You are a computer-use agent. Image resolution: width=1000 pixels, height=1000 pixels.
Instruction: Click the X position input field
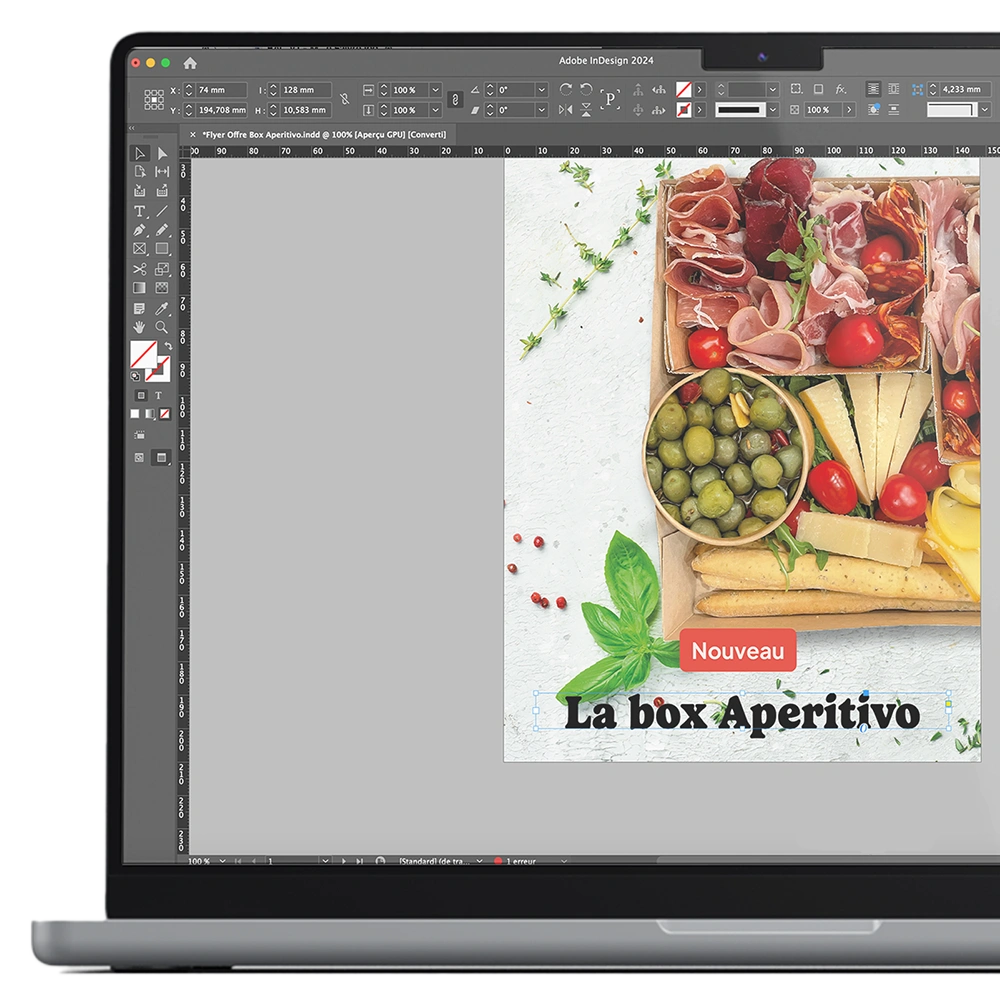click(x=220, y=90)
